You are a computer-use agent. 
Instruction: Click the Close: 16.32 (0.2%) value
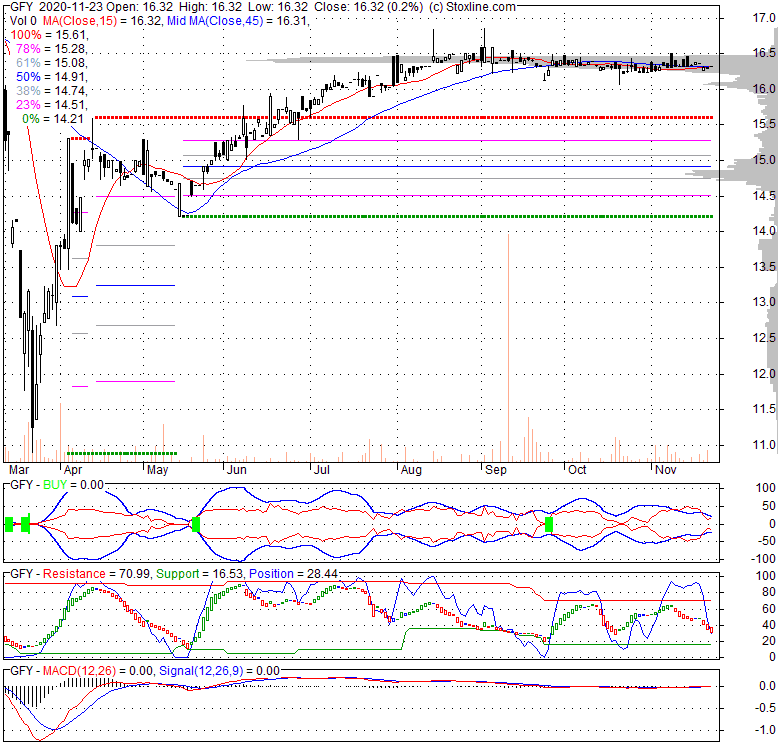(x=369, y=7)
